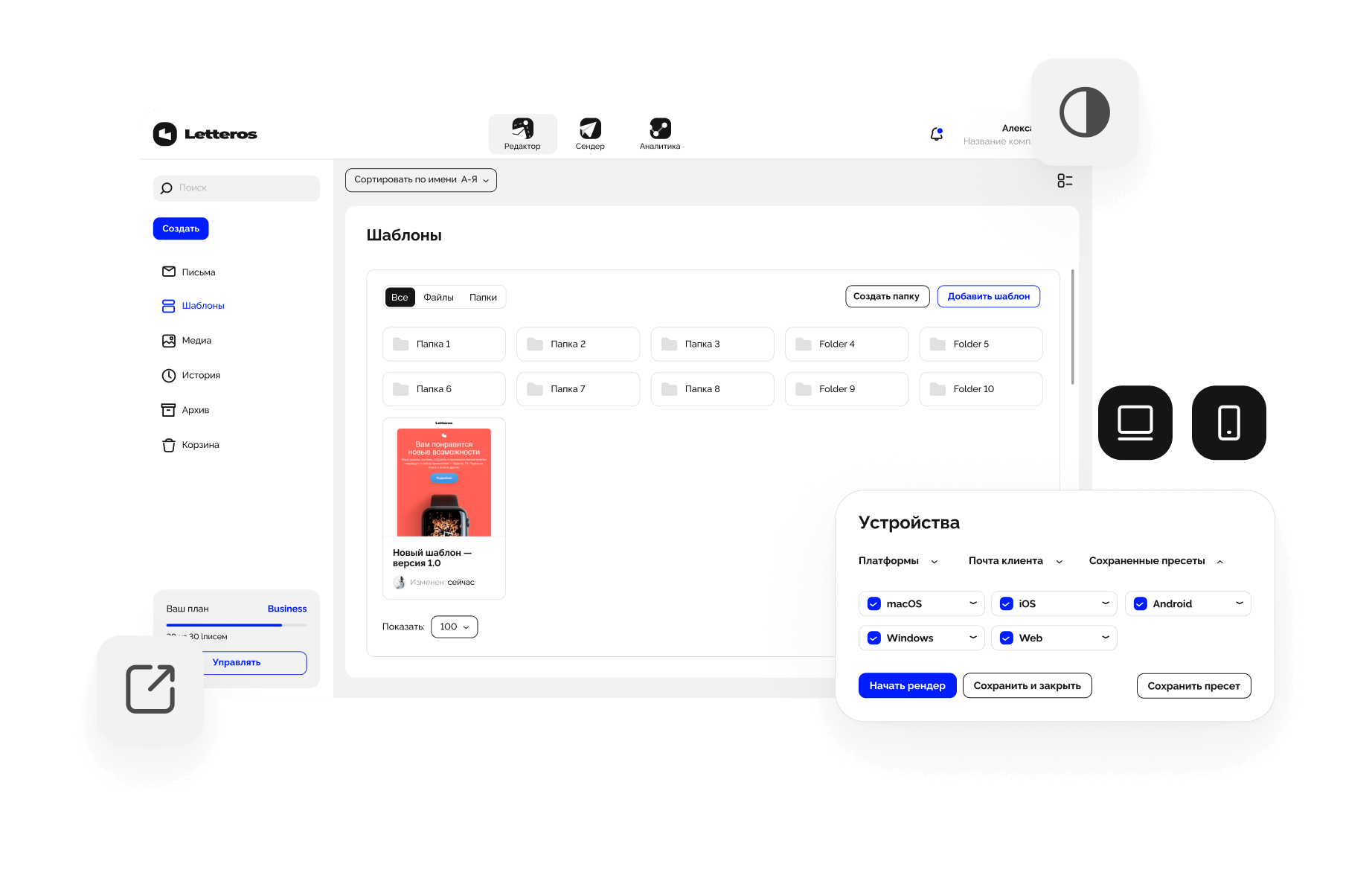
Task: Click the external-link open icon
Action: (x=150, y=689)
